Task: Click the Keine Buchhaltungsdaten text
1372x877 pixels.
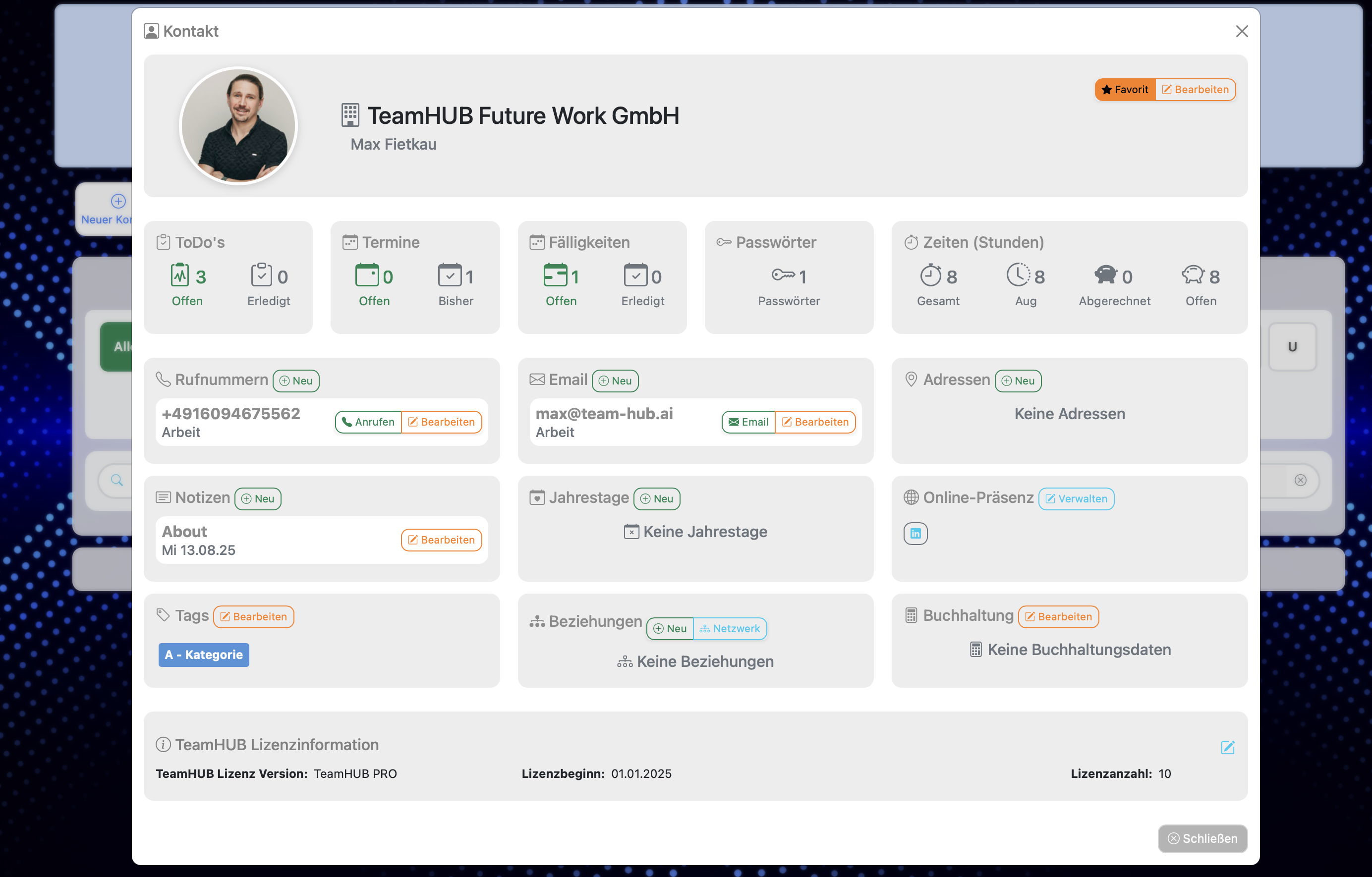Action: click(x=1079, y=650)
